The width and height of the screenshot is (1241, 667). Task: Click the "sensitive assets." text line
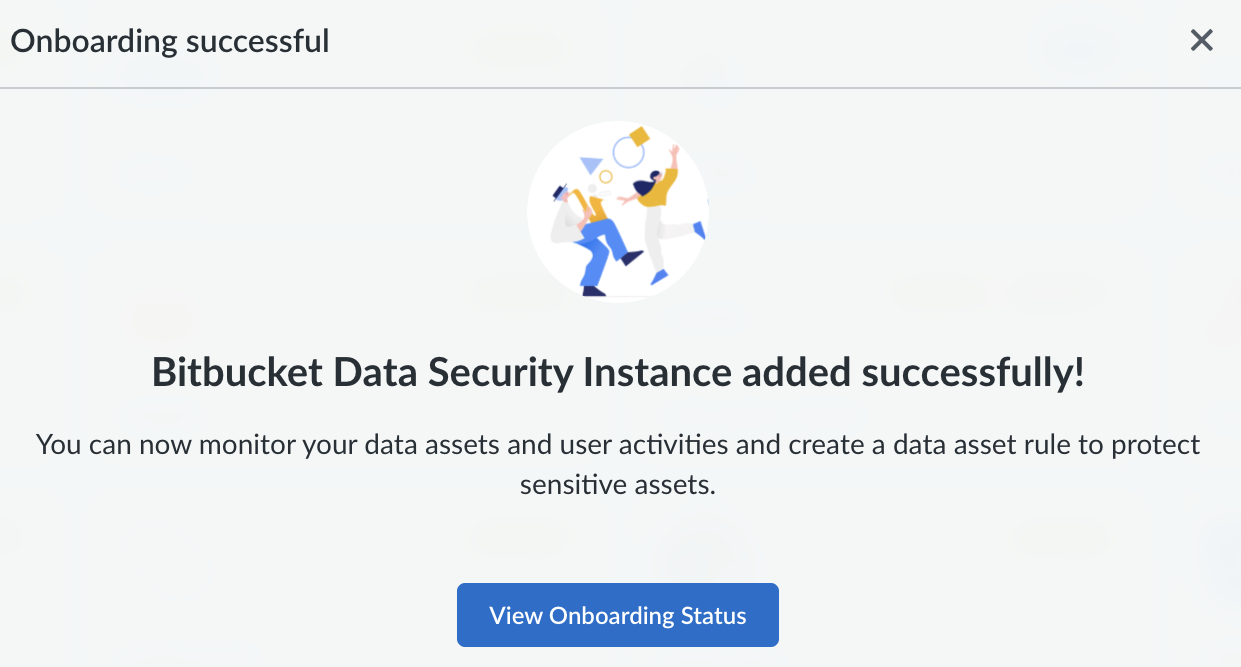pyautogui.click(x=619, y=485)
